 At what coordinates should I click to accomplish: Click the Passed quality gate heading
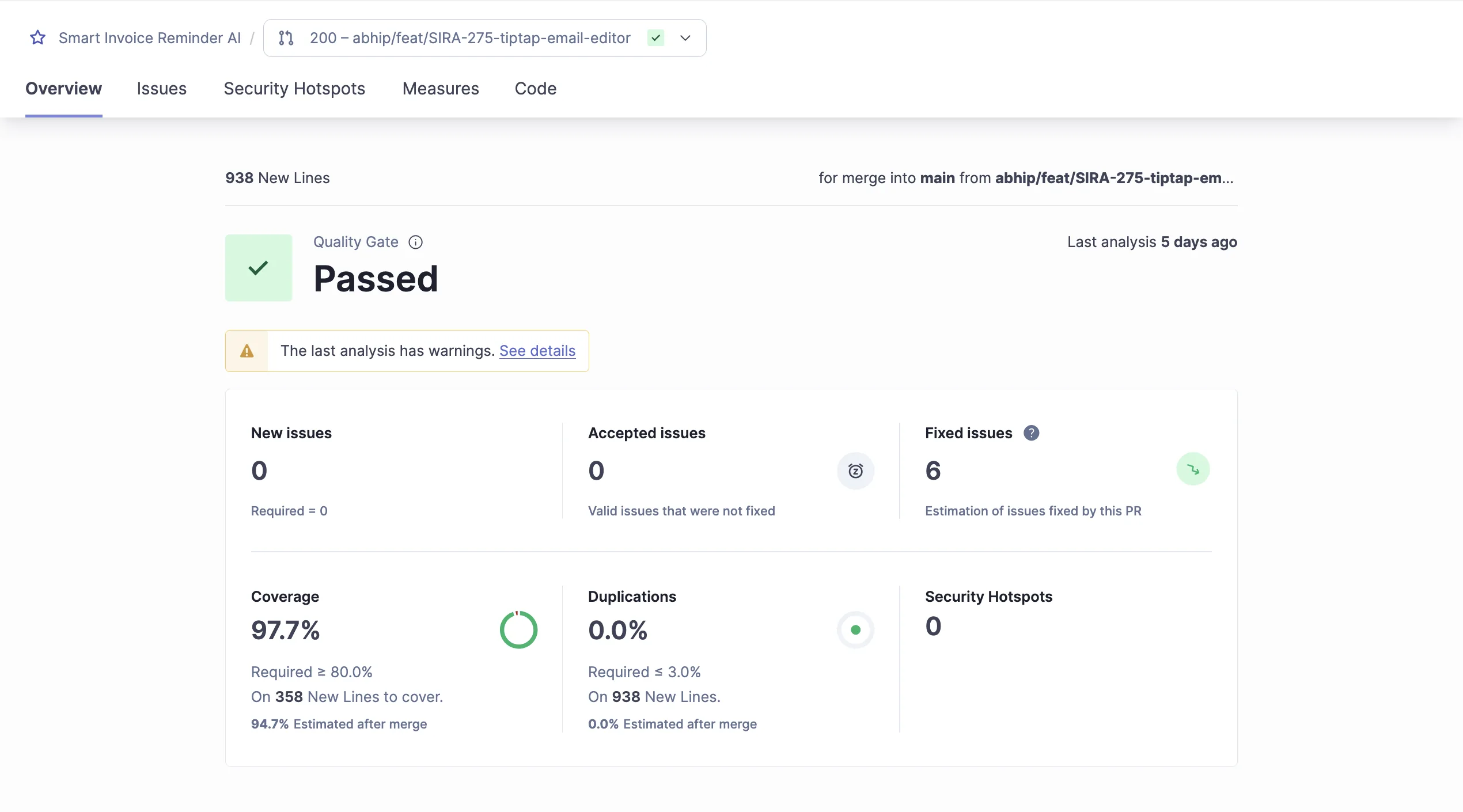376,279
